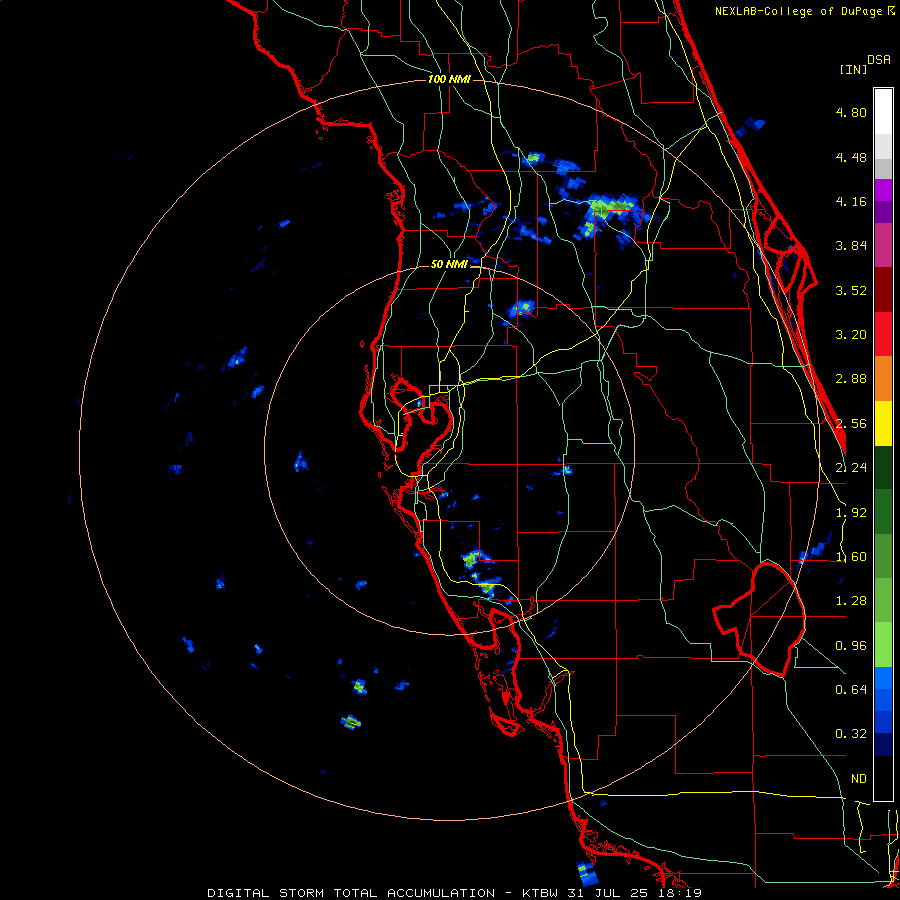900x900 pixels.
Task: Pick the dark red legend swatch
Action: [883, 290]
